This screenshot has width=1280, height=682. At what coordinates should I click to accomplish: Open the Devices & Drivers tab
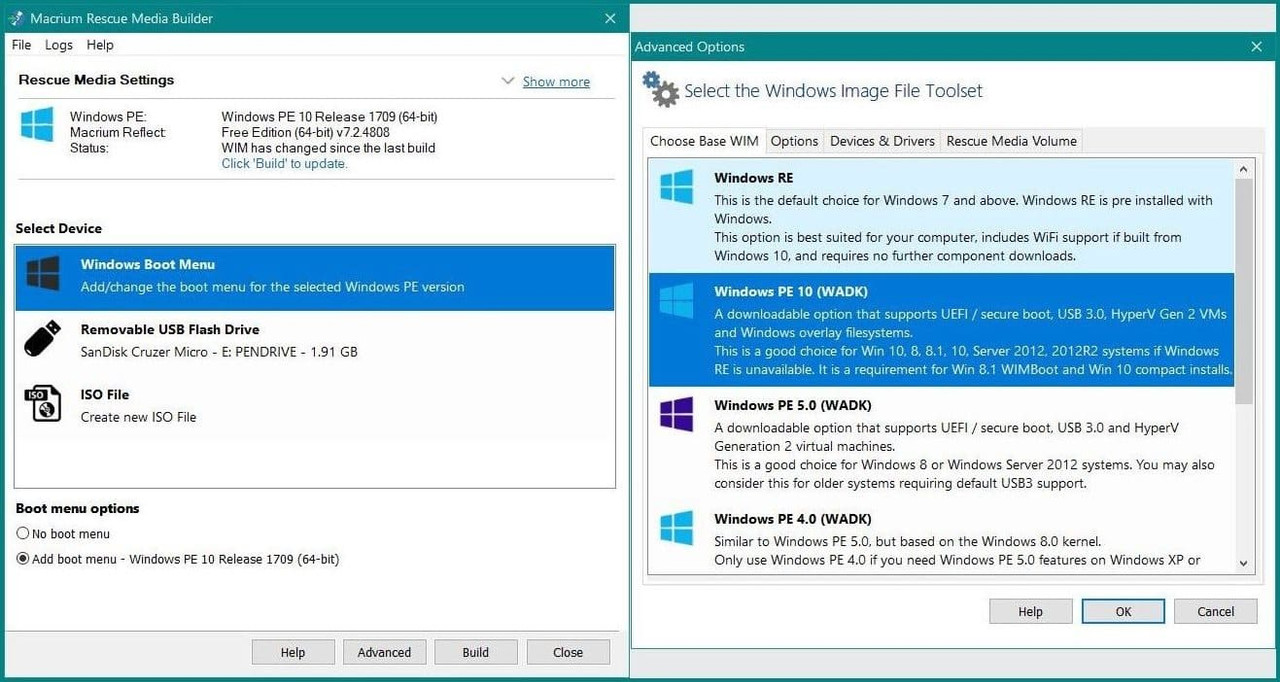pyautogui.click(x=882, y=141)
